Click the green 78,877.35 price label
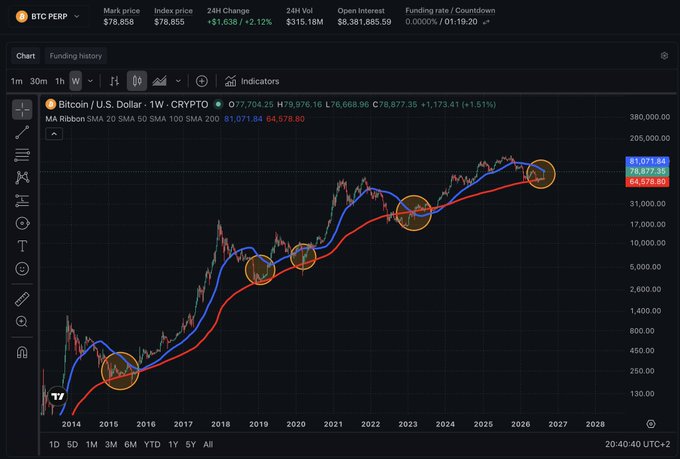 point(647,171)
